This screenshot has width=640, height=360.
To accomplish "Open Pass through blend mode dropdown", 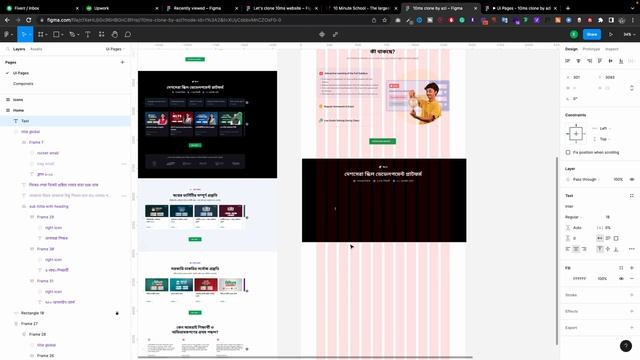I will tap(586, 180).
